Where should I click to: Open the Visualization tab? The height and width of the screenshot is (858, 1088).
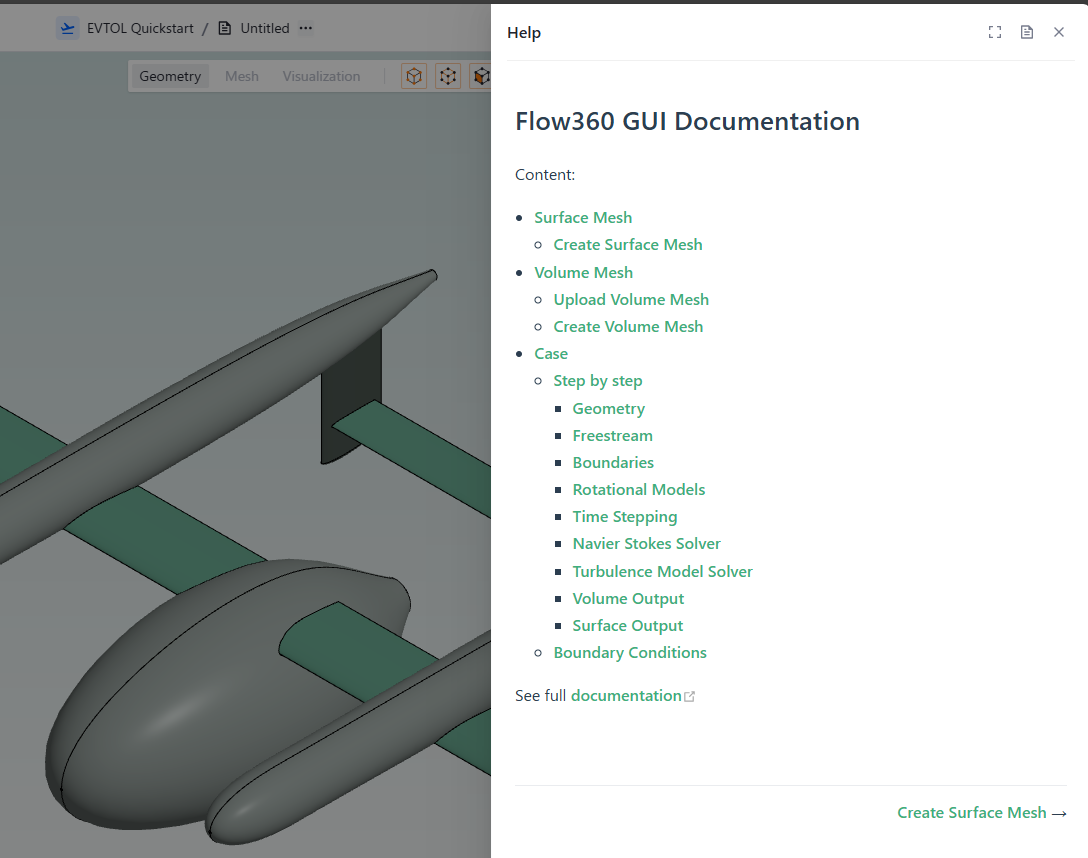coord(321,76)
